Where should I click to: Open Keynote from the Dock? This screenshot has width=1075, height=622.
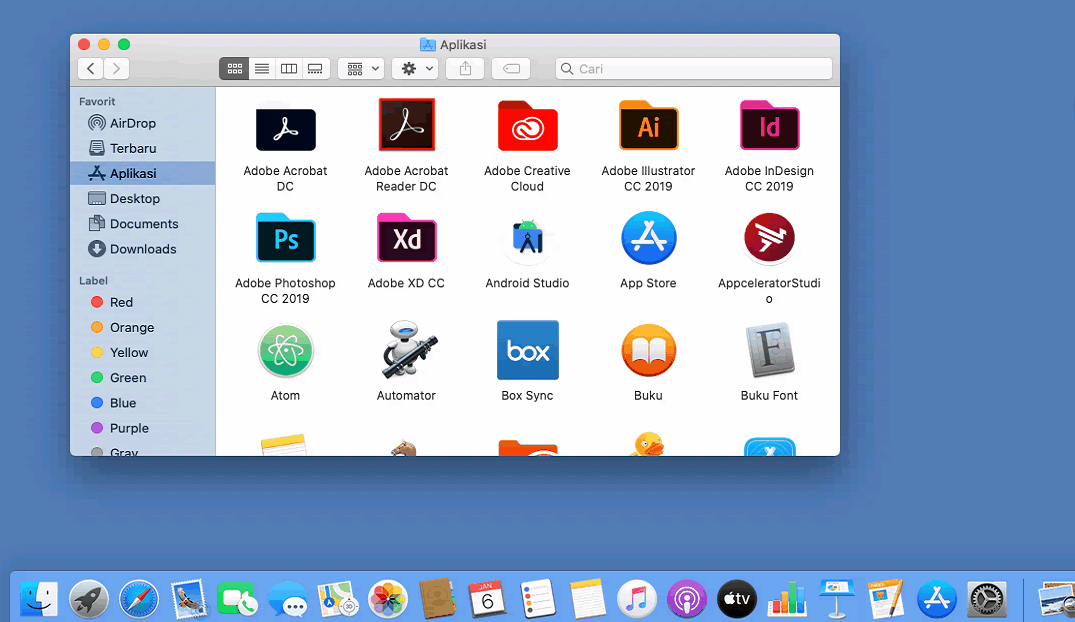pyautogui.click(x=836, y=599)
